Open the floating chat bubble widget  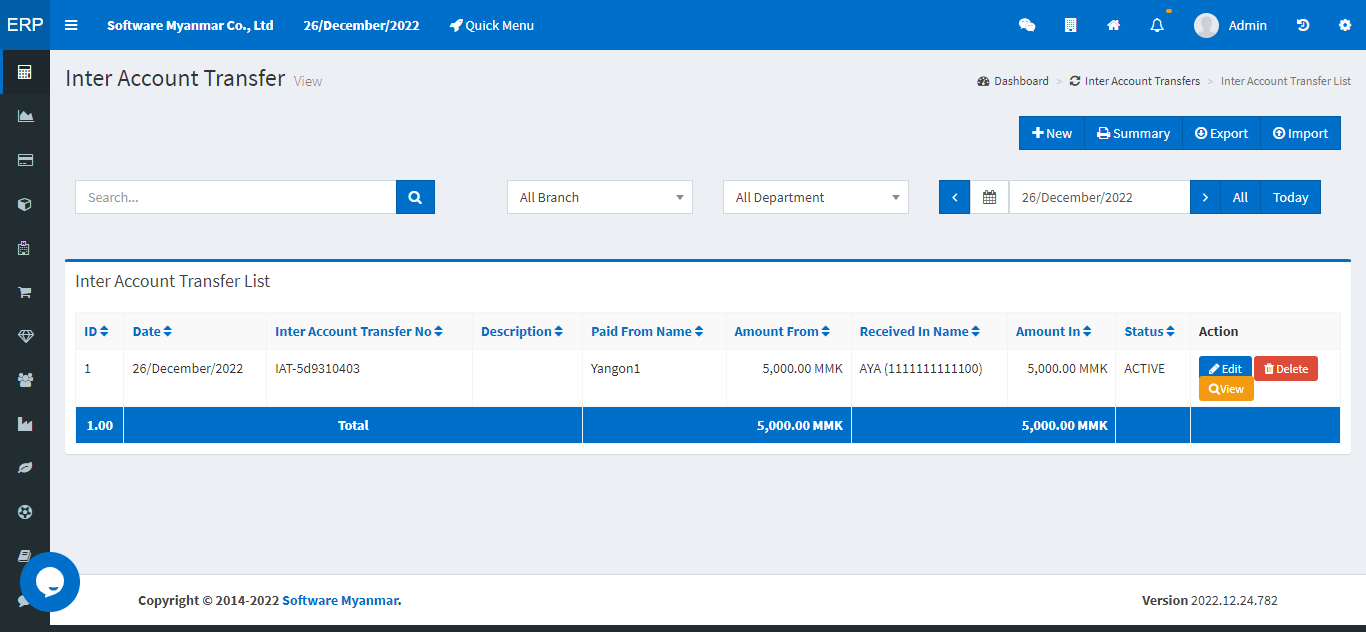pyautogui.click(x=50, y=582)
